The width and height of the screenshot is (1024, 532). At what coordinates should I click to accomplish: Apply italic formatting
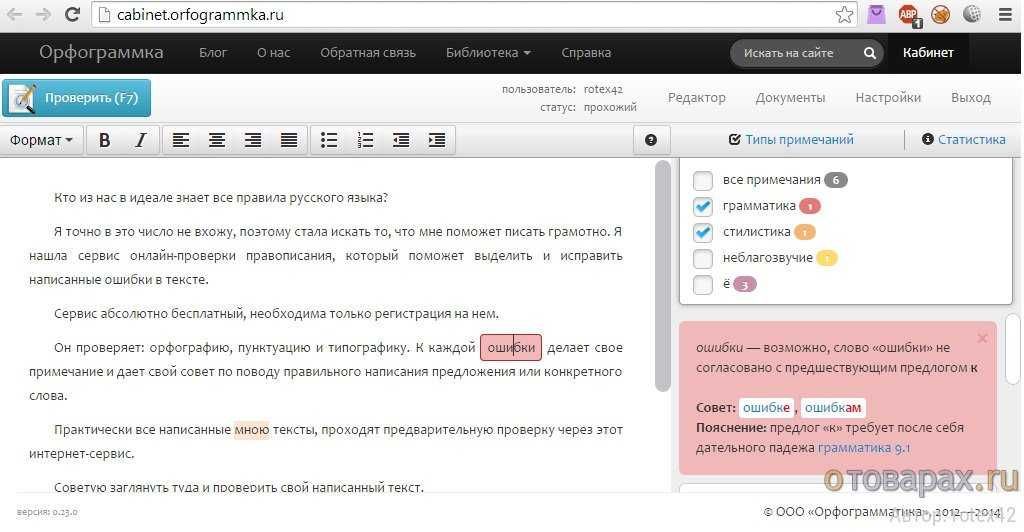(x=140, y=140)
